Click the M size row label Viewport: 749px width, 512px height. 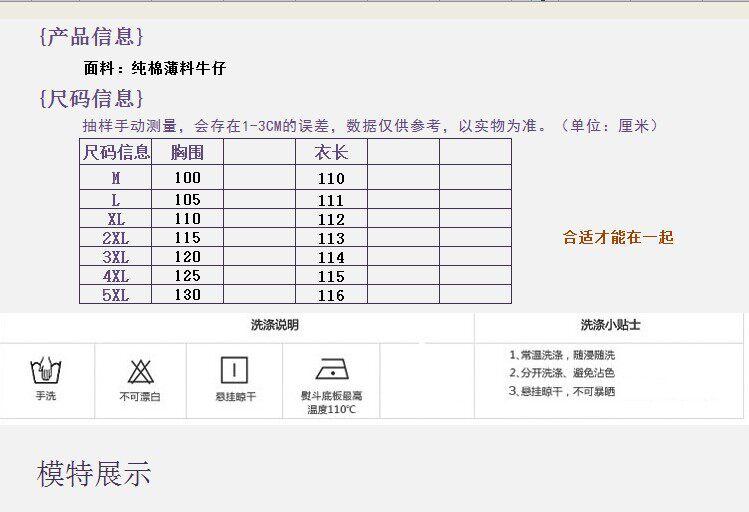pos(116,178)
